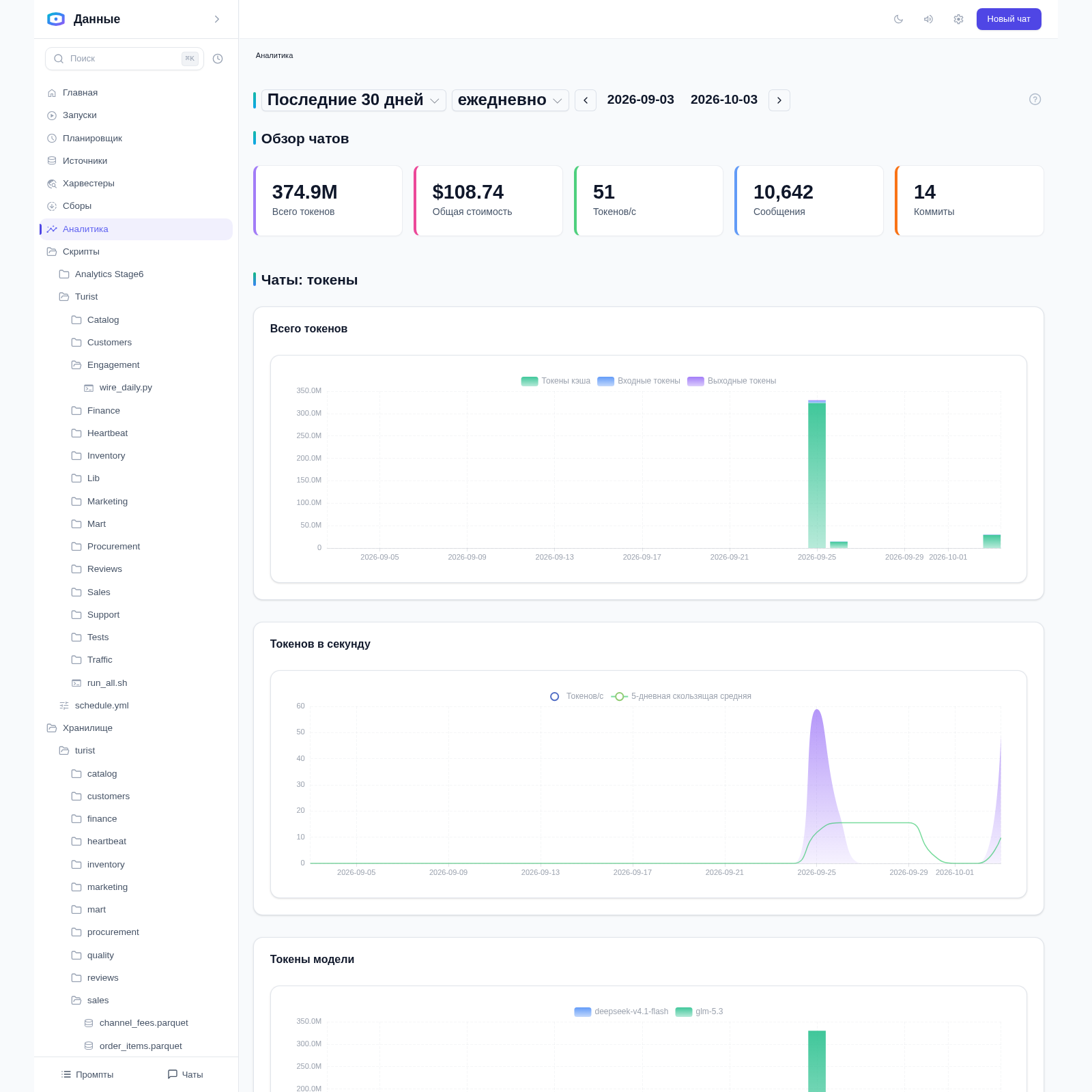Open Запуски in the sidebar
Image resolution: width=1092 pixels, height=1092 pixels.
pos(136,115)
